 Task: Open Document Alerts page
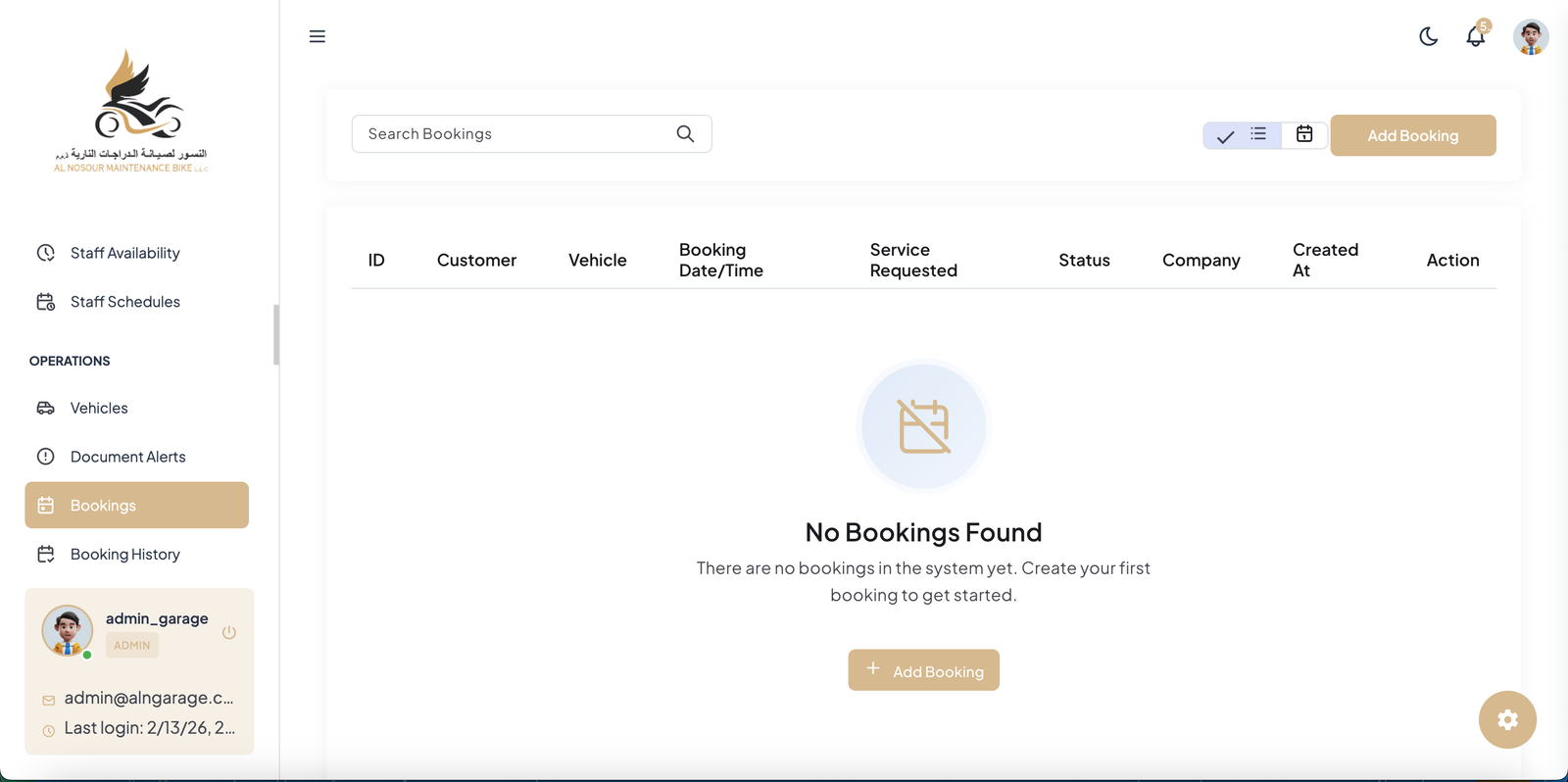[x=127, y=457]
